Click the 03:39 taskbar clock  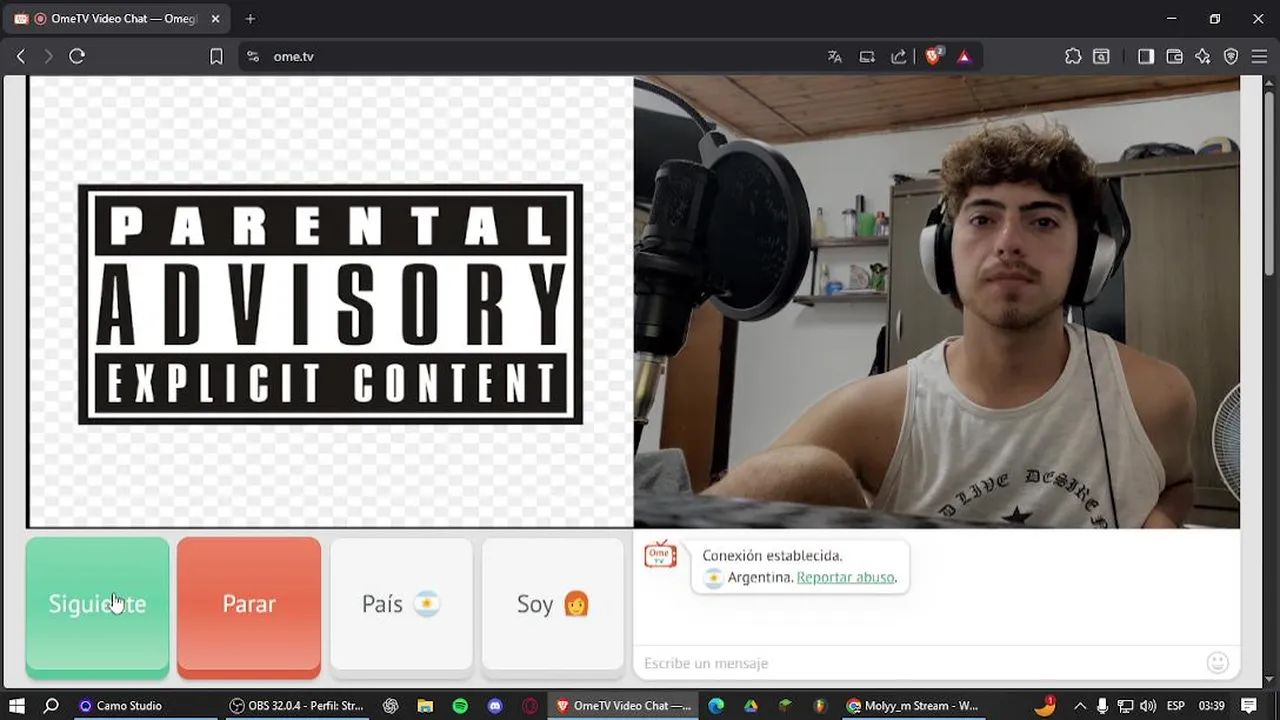pyautogui.click(x=1211, y=706)
